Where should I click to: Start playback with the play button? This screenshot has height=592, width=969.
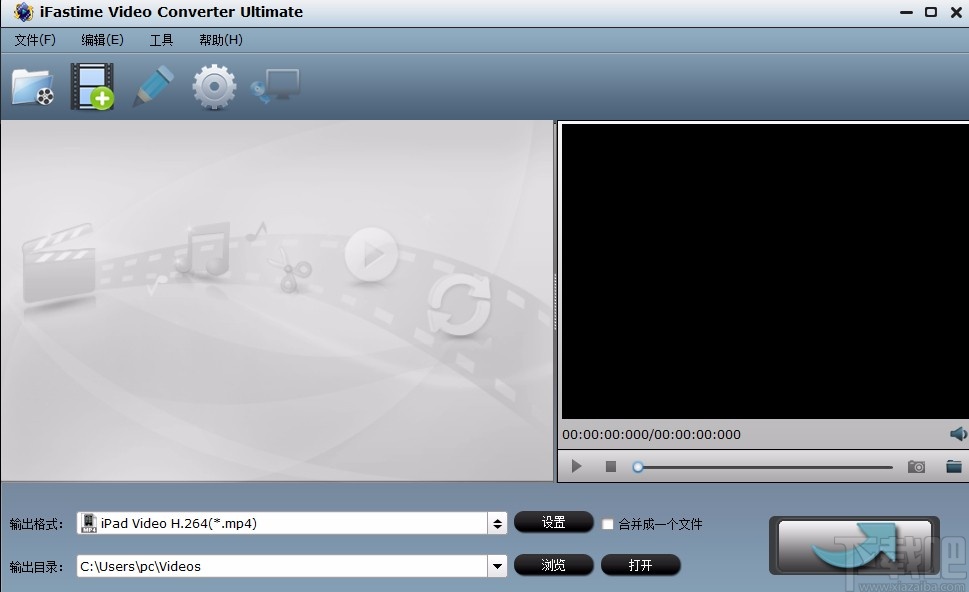[575, 466]
